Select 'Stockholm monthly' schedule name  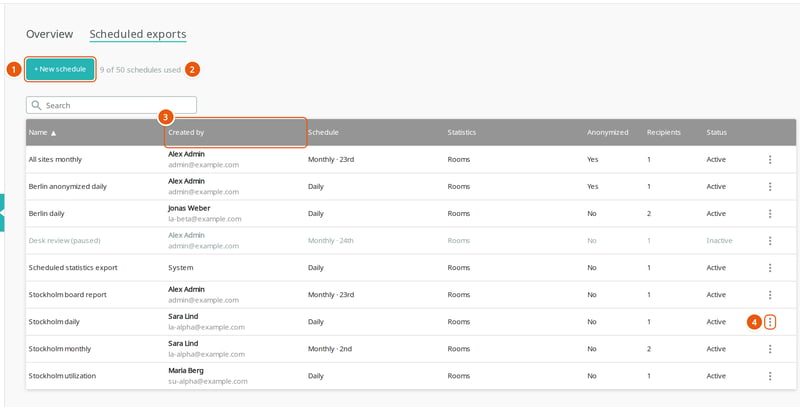click(60, 349)
